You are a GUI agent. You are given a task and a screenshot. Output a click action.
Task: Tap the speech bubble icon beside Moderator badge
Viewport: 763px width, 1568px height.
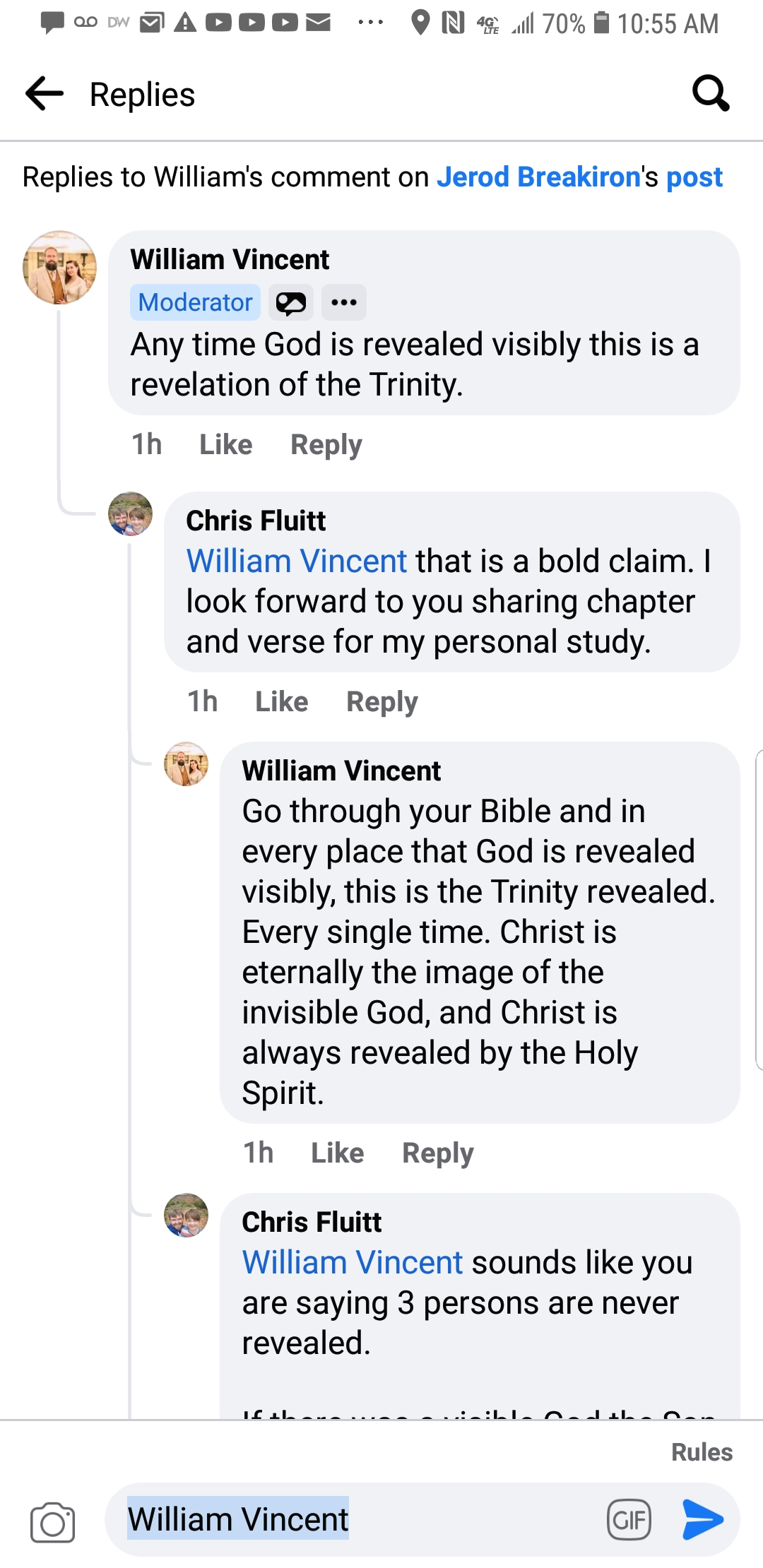tap(290, 303)
